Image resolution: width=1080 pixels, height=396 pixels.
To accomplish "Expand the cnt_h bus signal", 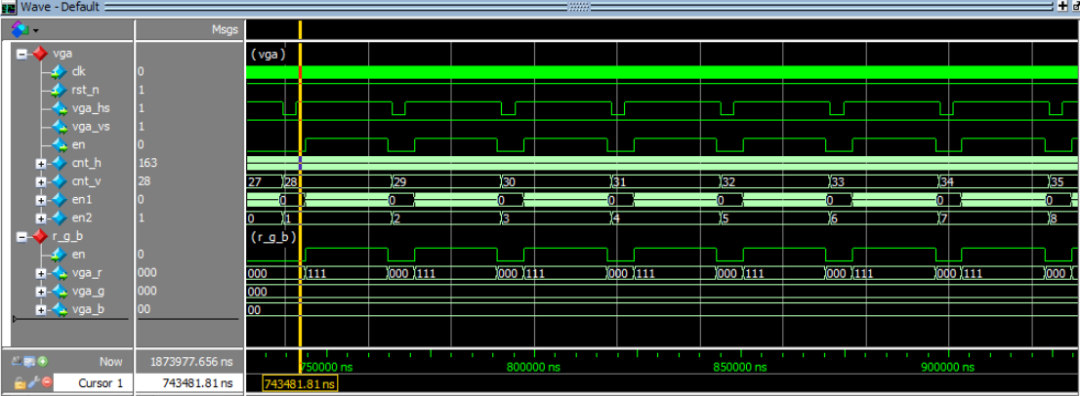I will pyautogui.click(x=41, y=163).
